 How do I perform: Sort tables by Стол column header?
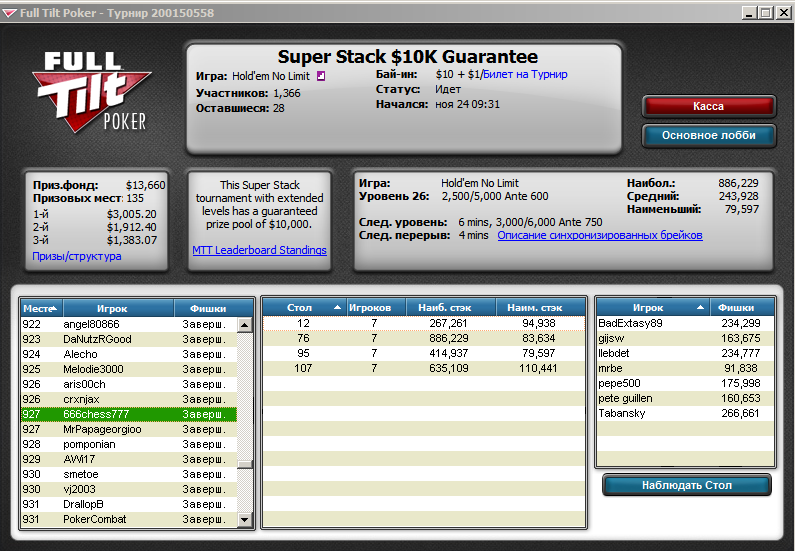tap(304, 307)
